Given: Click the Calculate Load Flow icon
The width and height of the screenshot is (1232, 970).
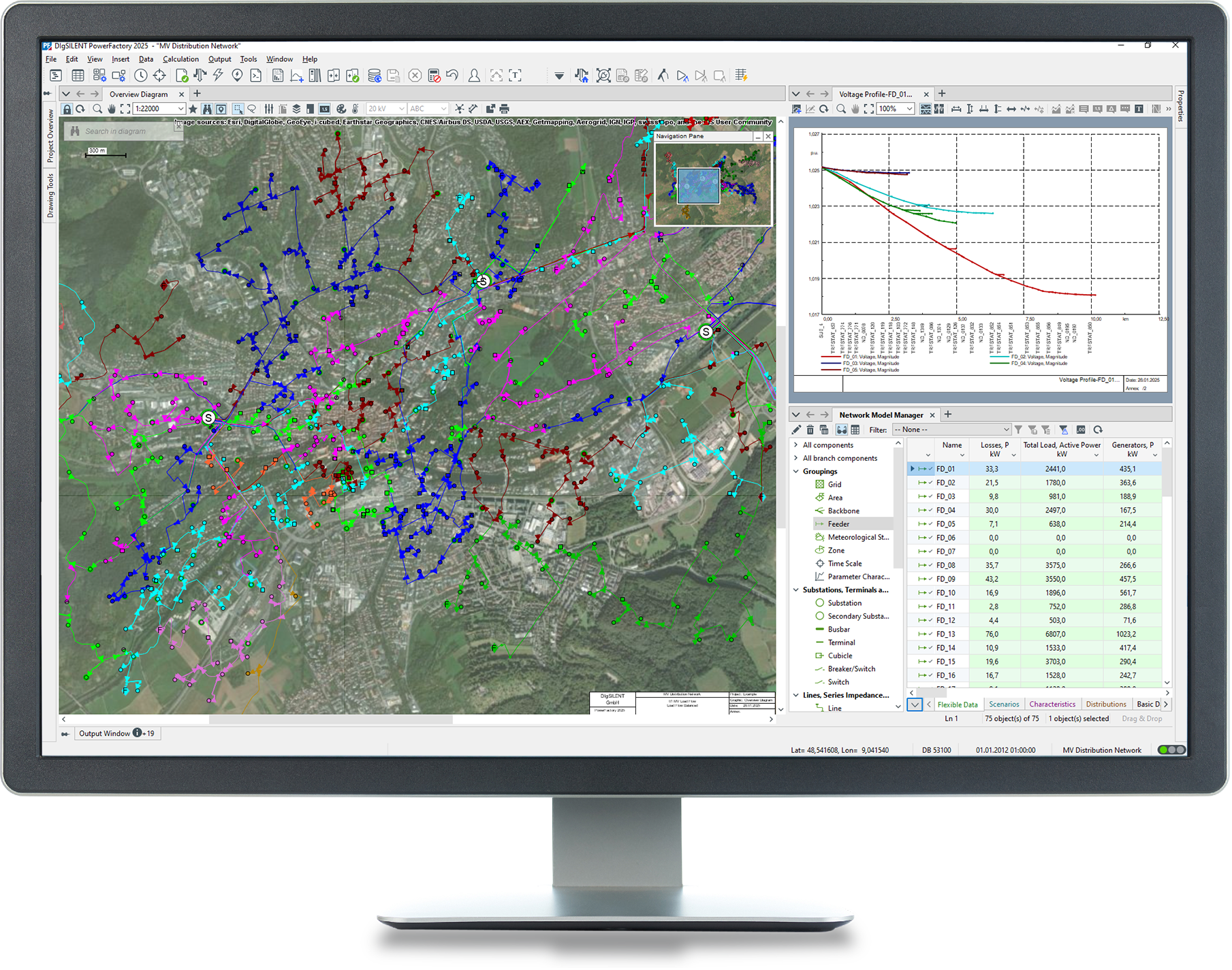Looking at the screenshot, I should (199, 76).
